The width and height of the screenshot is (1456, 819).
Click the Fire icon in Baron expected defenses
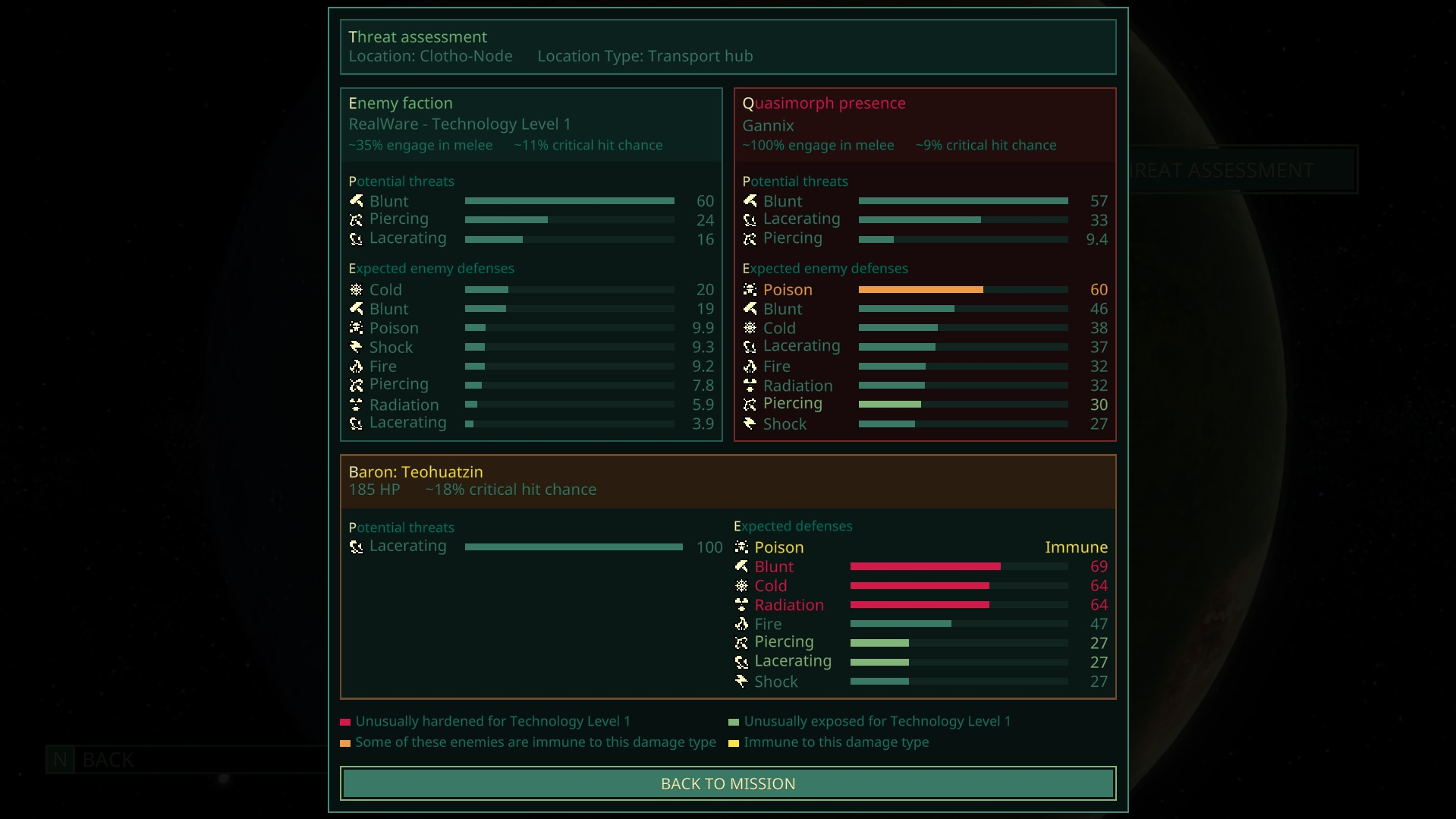(x=741, y=624)
